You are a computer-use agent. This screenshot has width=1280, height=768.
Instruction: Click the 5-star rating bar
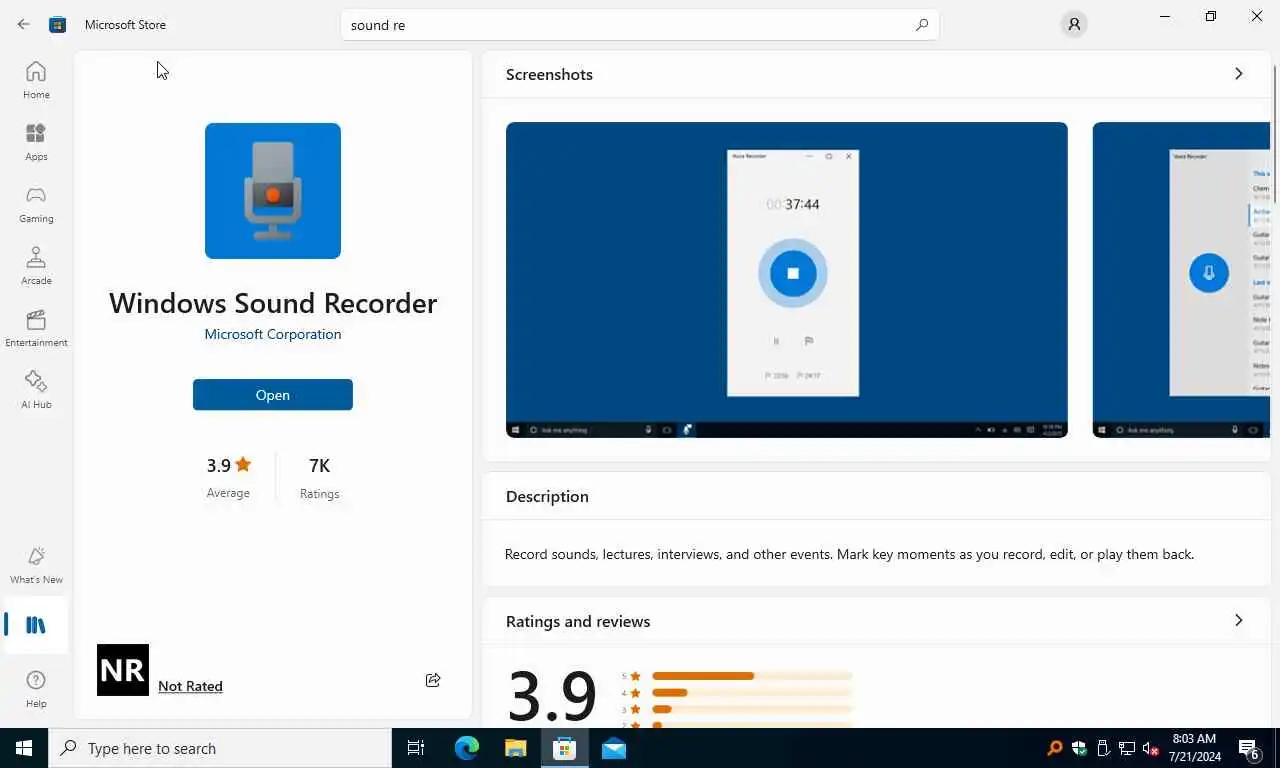[752, 676]
